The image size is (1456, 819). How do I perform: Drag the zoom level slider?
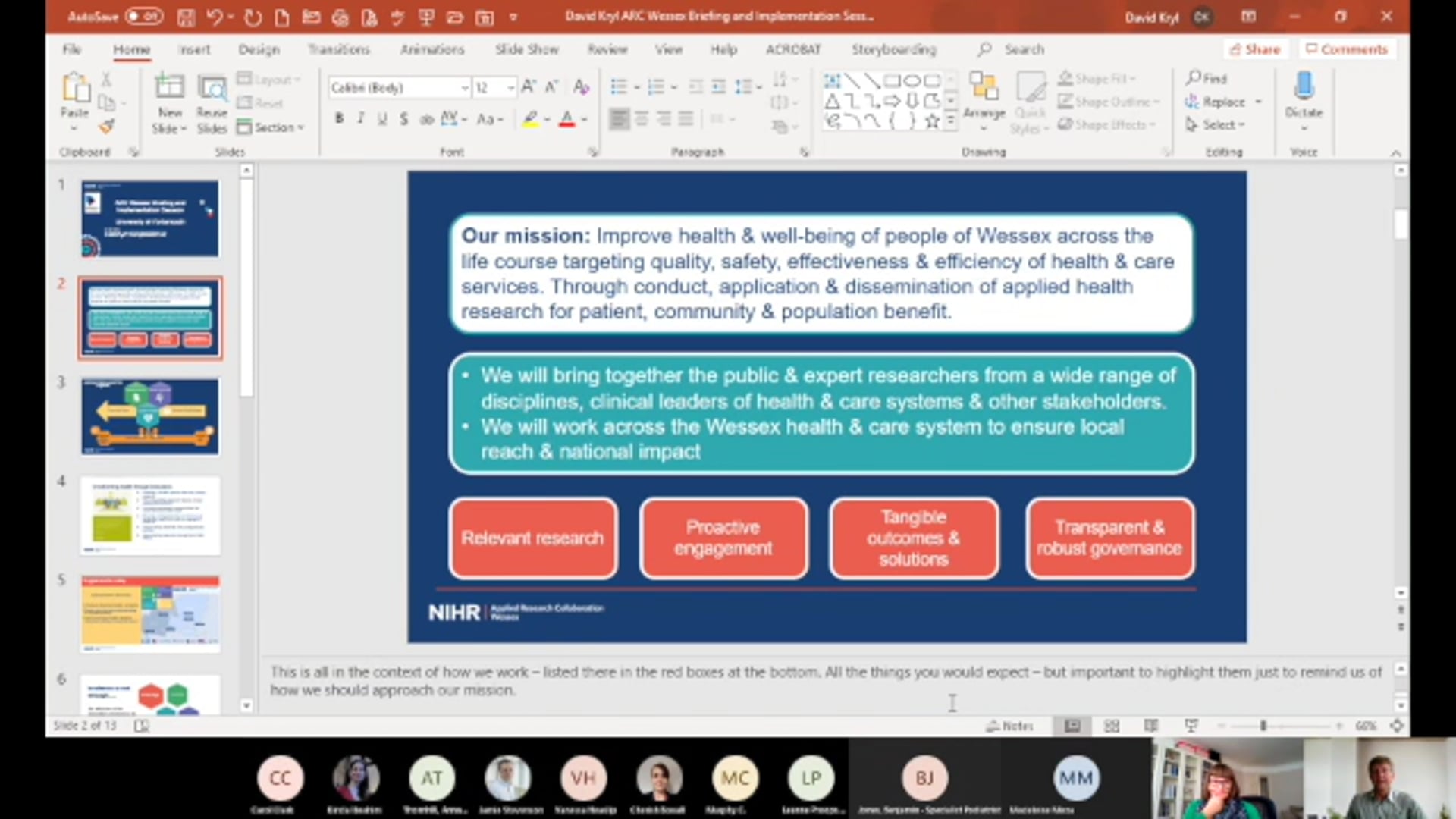[1264, 725]
